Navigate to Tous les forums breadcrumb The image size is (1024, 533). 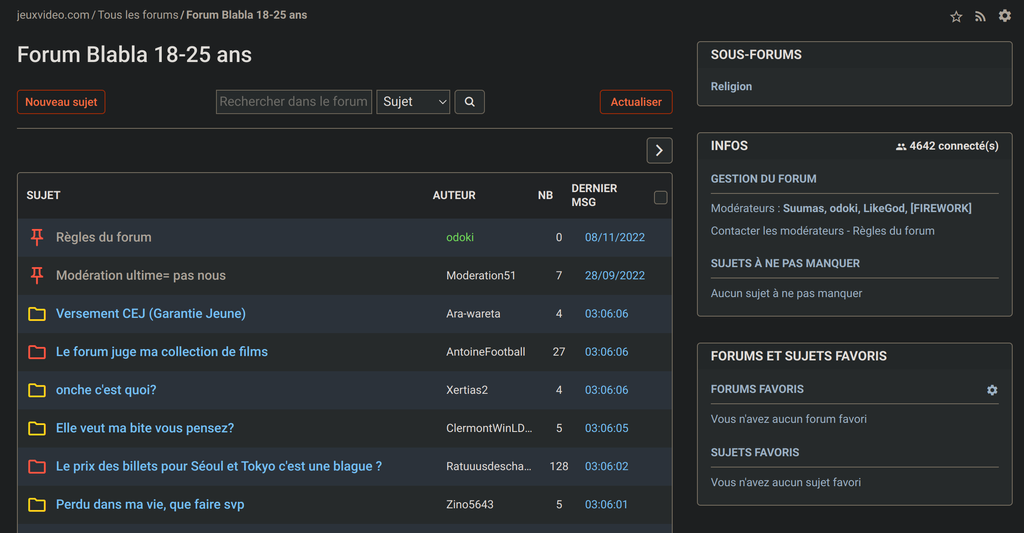pyautogui.click(x=138, y=15)
